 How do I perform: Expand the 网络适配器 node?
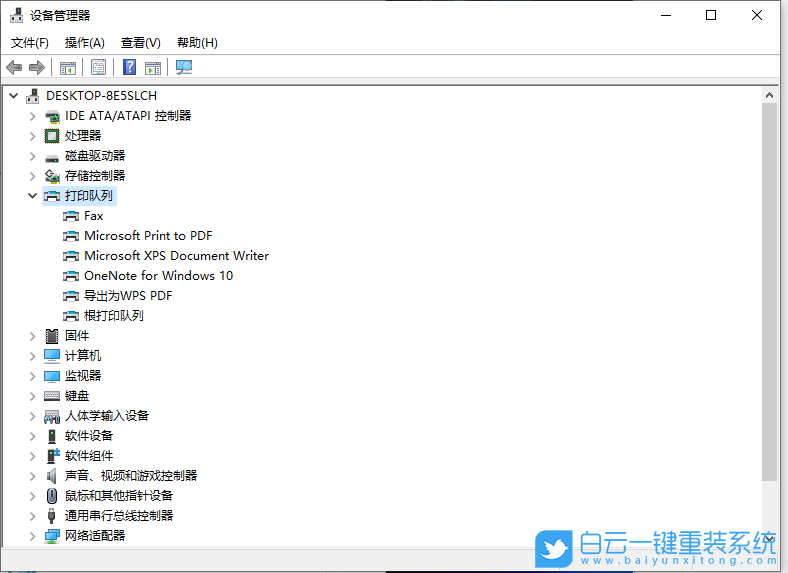click(x=33, y=536)
